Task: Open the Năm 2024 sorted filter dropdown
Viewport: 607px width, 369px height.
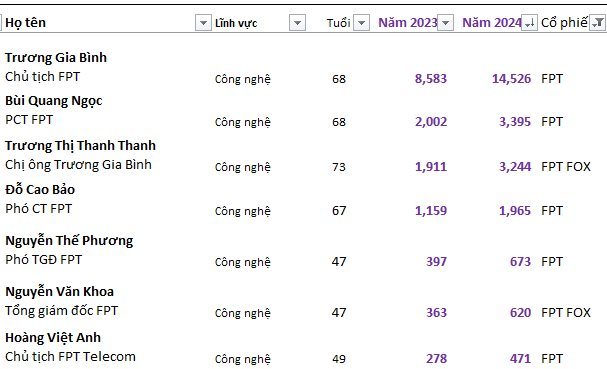Action: (x=529, y=23)
